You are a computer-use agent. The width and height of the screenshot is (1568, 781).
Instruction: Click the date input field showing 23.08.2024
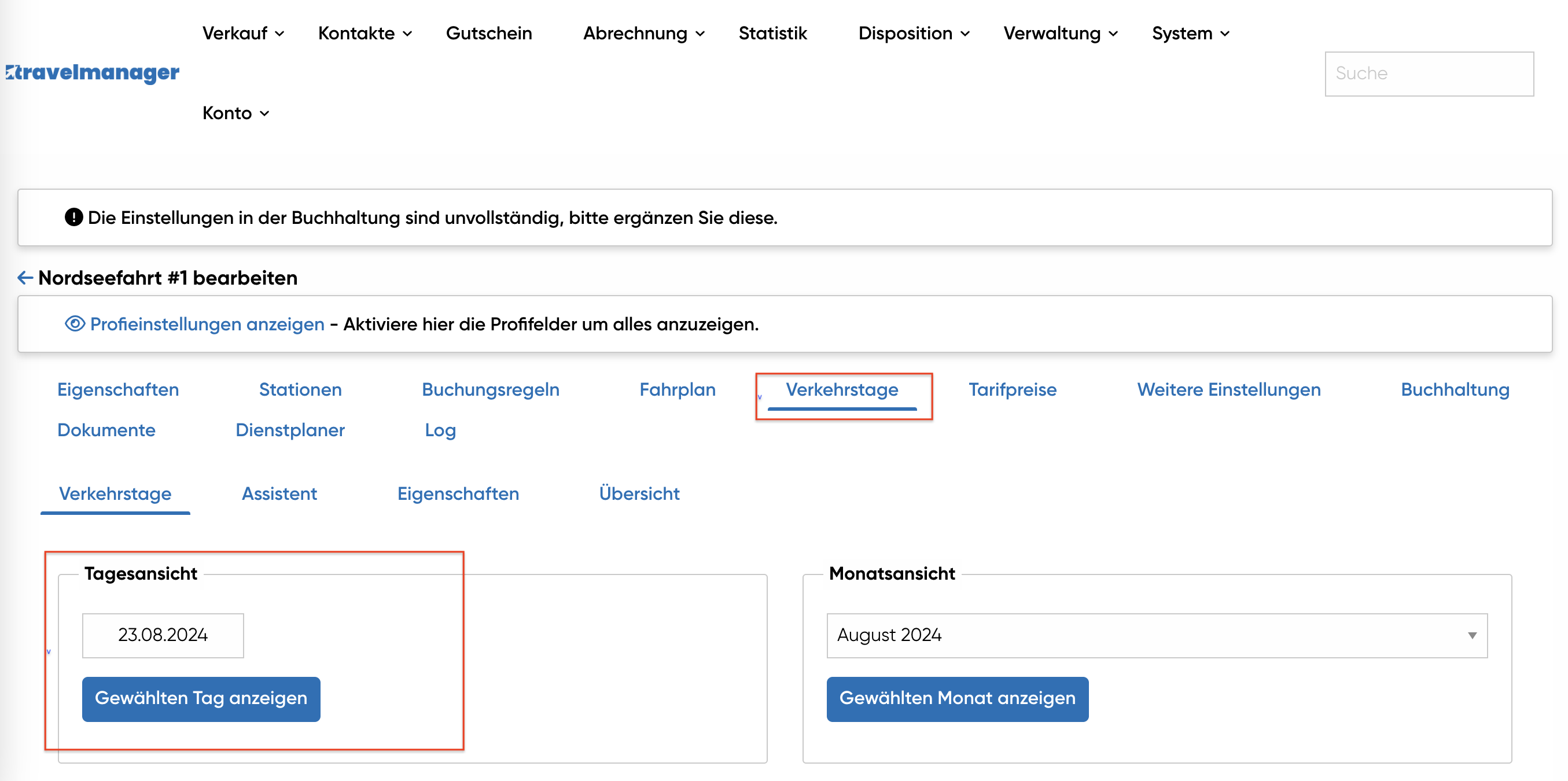pos(163,635)
